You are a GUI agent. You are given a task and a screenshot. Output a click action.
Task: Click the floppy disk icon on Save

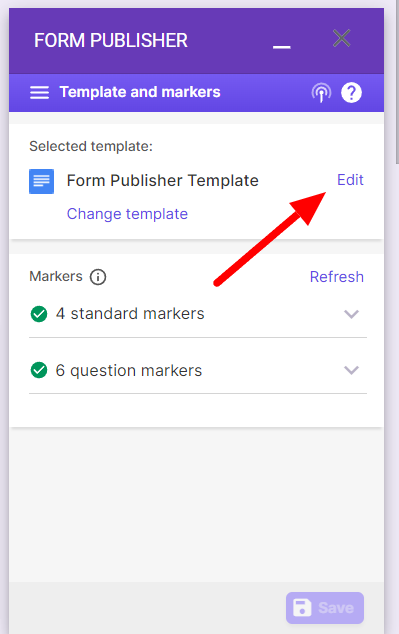coord(302,608)
